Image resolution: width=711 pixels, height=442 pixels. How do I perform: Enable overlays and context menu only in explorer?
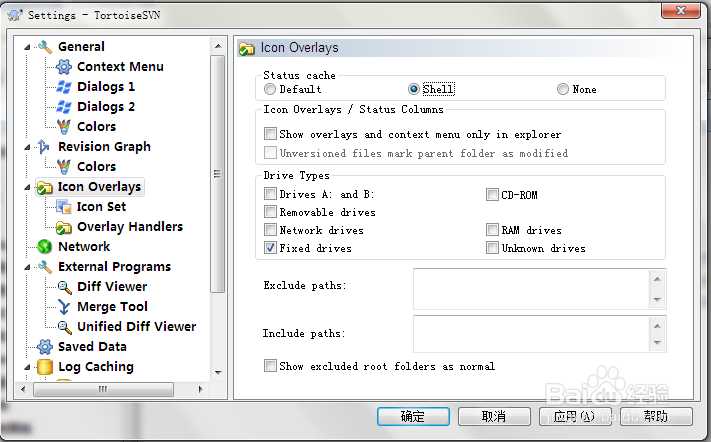[270, 134]
